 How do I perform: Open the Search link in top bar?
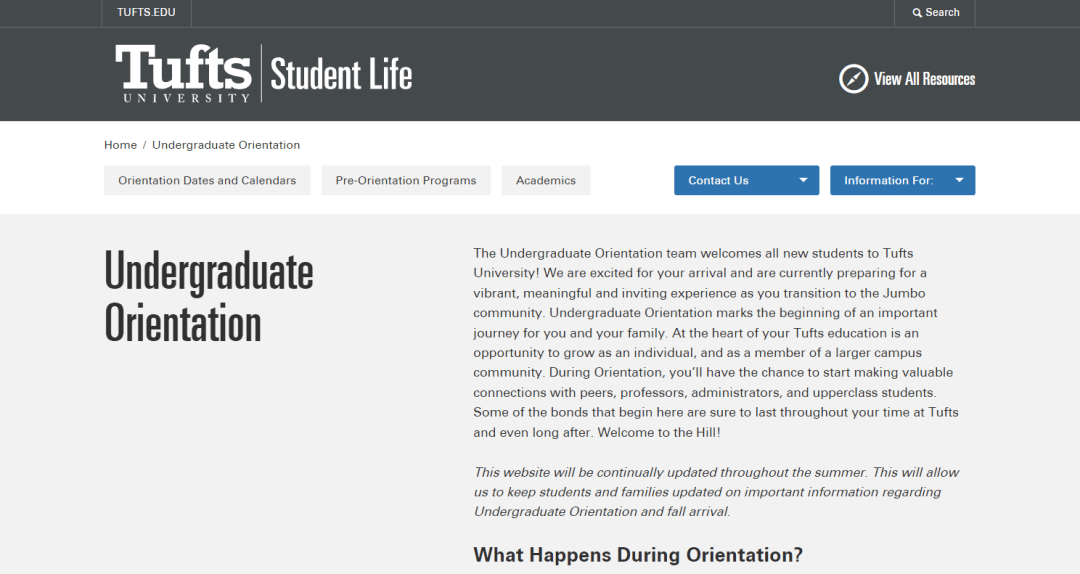[935, 12]
